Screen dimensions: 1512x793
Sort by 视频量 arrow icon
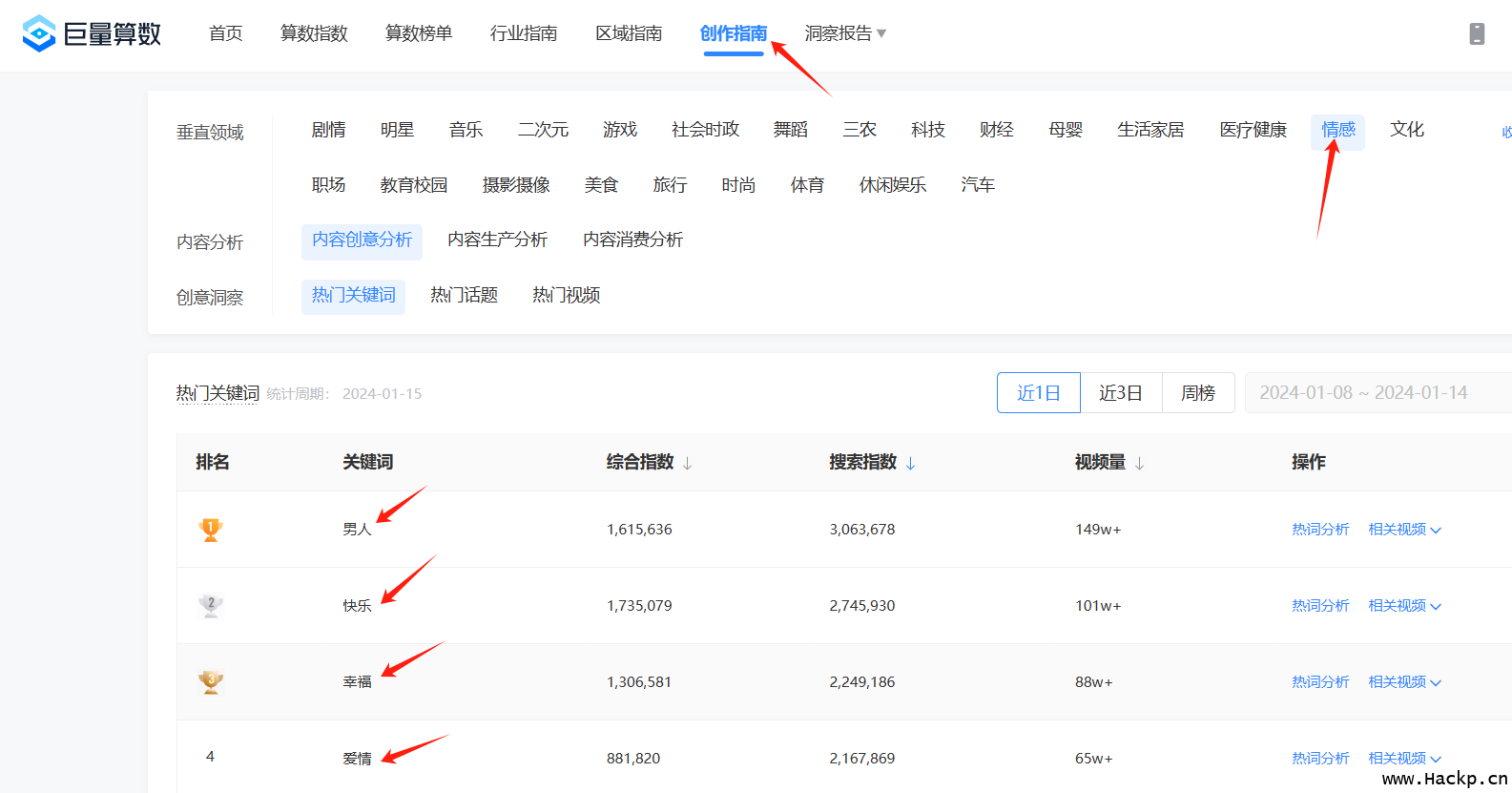(1140, 464)
